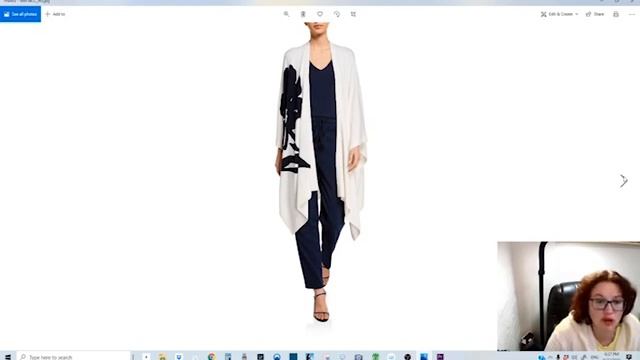The width and height of the screenshot is (640, 360).
Task: Open File Explorer from the taskbar
Action: pyautogui.click(x=162, y=357)
